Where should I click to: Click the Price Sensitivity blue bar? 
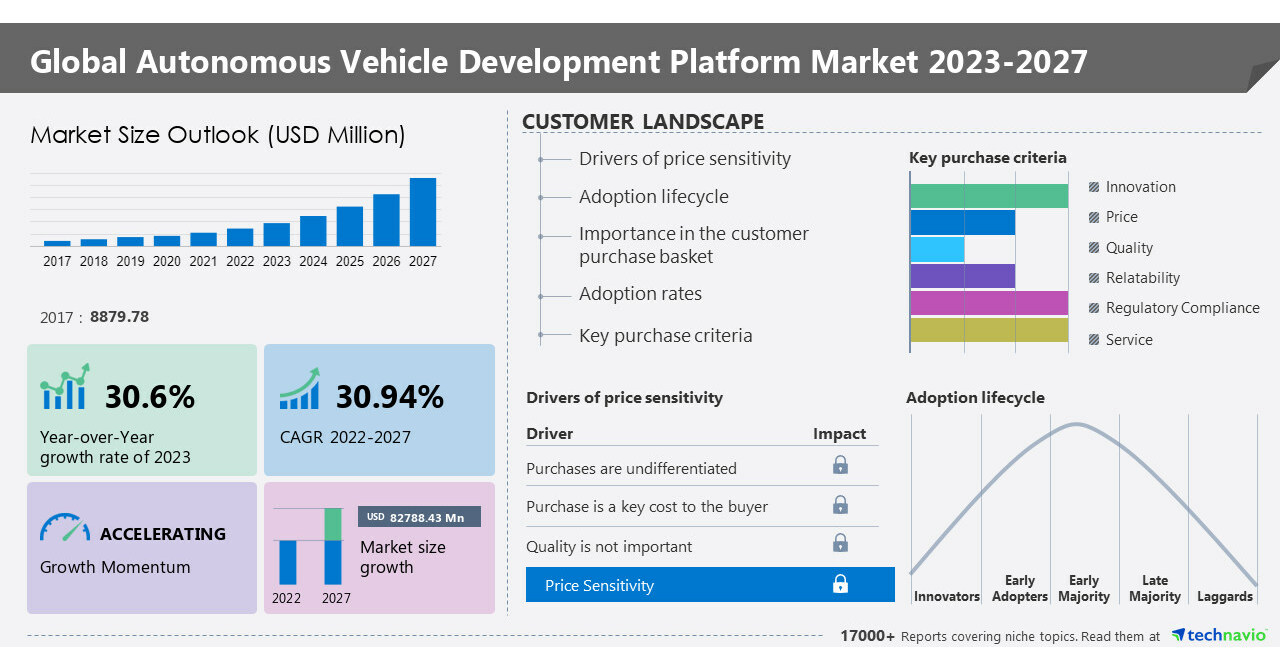(710, 585)
